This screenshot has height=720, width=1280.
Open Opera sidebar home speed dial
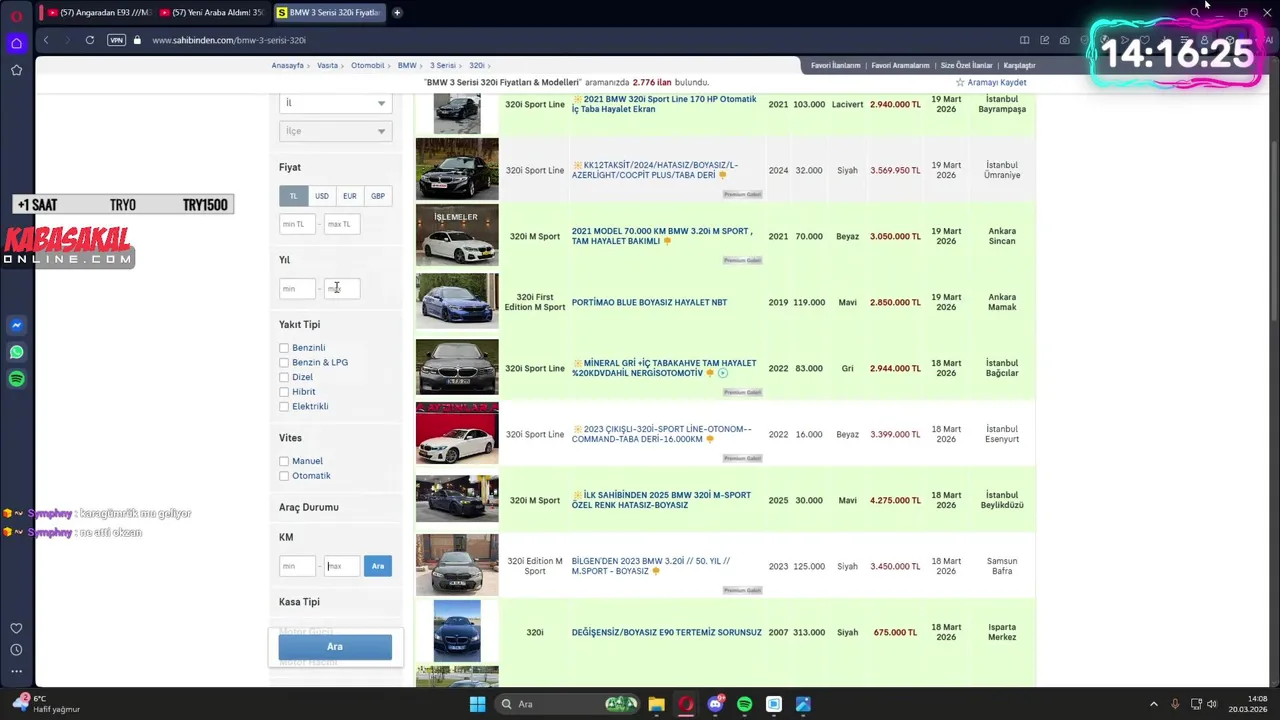16,43
